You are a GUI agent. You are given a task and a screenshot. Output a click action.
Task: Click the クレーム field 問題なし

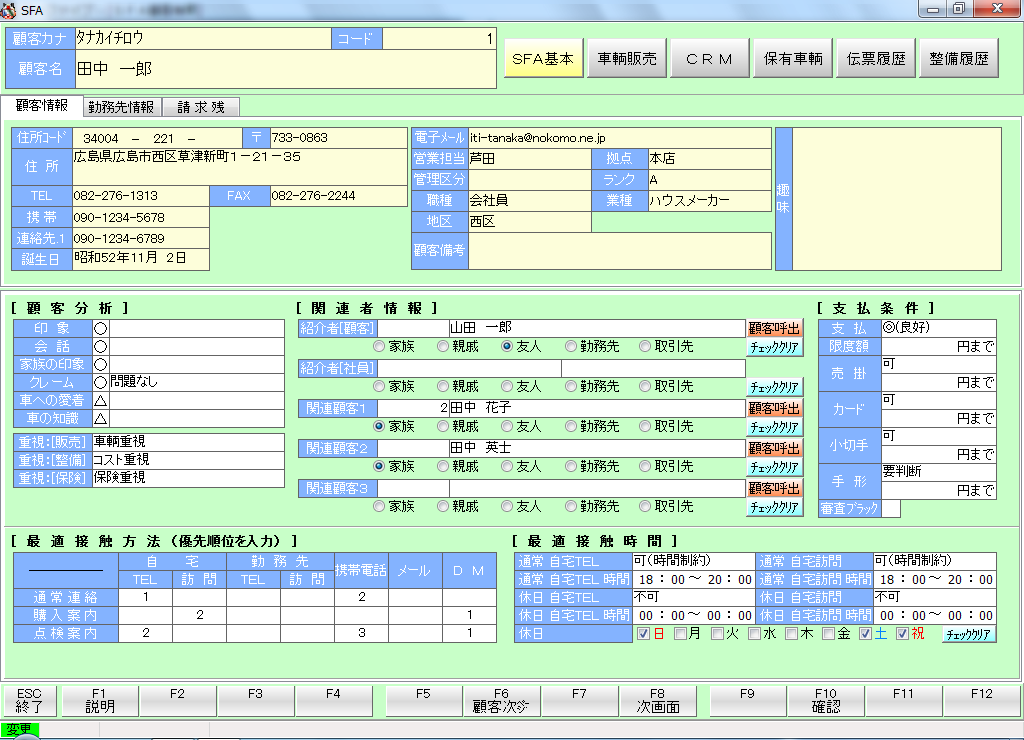197,382
